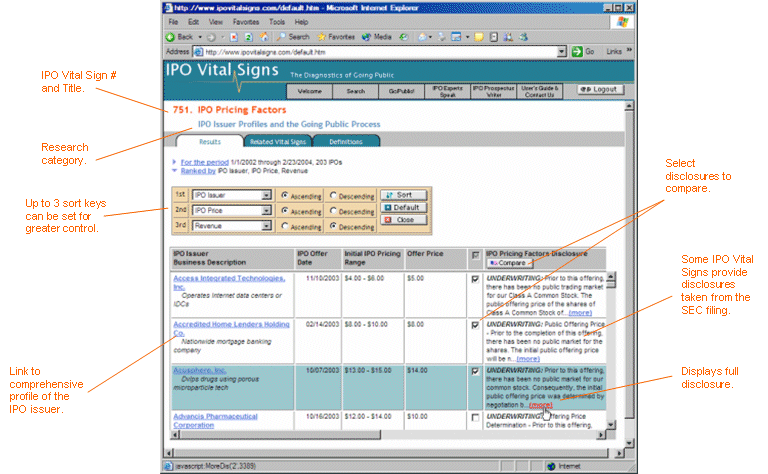Screen dimensions: 768x474
Task: Click the more link in Acusphere disclosure
Action: click(x=541, y=405)
